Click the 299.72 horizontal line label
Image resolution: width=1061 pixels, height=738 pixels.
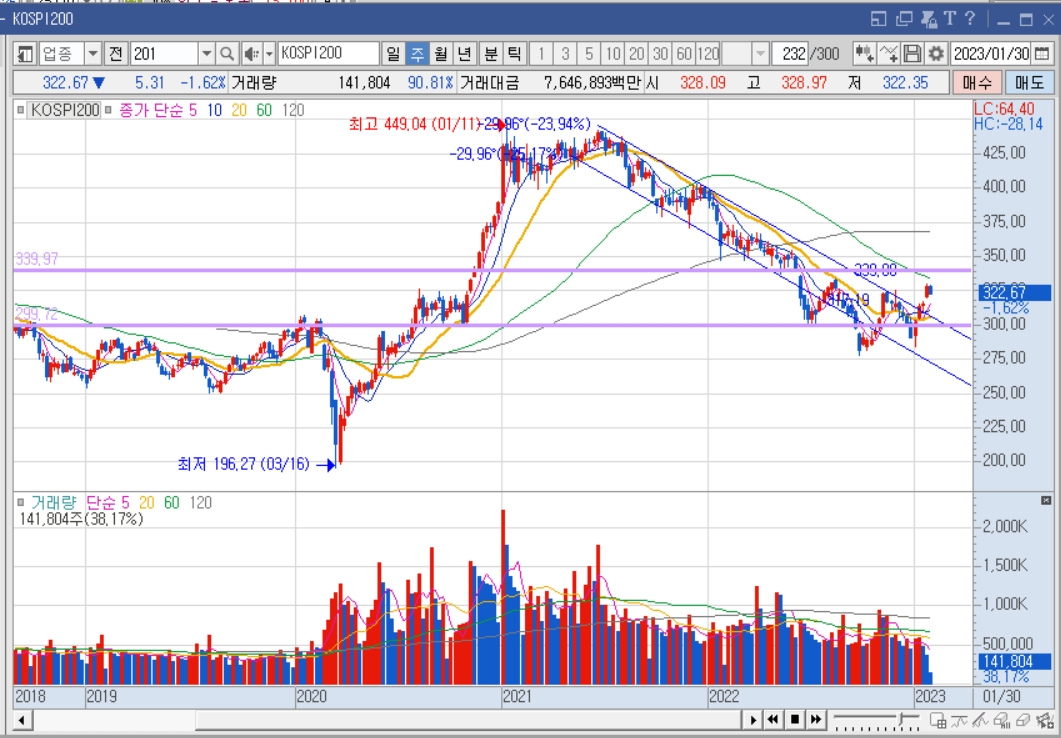(37, 315)
